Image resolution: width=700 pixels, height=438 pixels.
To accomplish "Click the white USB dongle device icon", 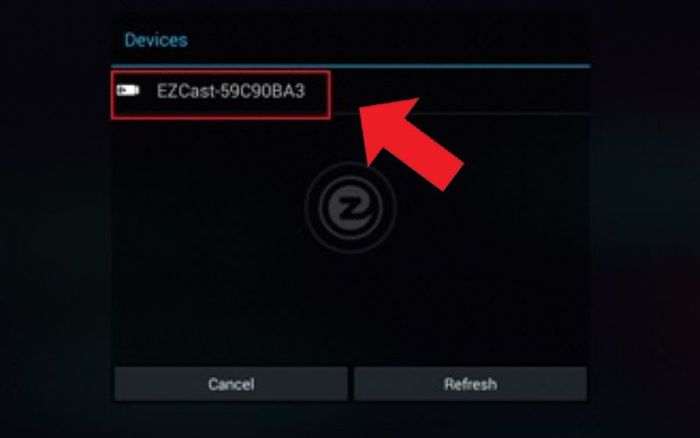I will pos(128,91).
